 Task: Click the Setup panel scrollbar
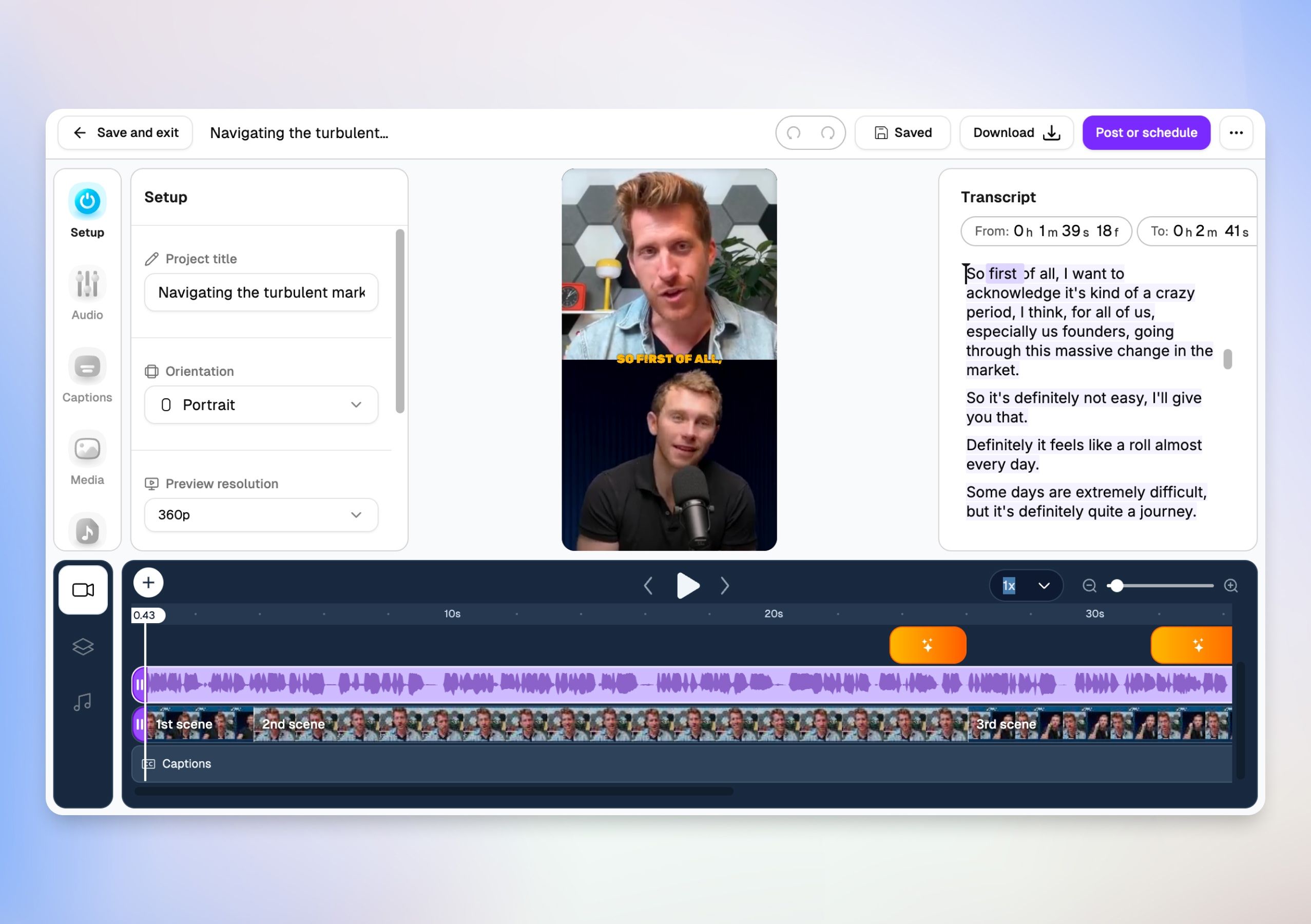[400, 321]
